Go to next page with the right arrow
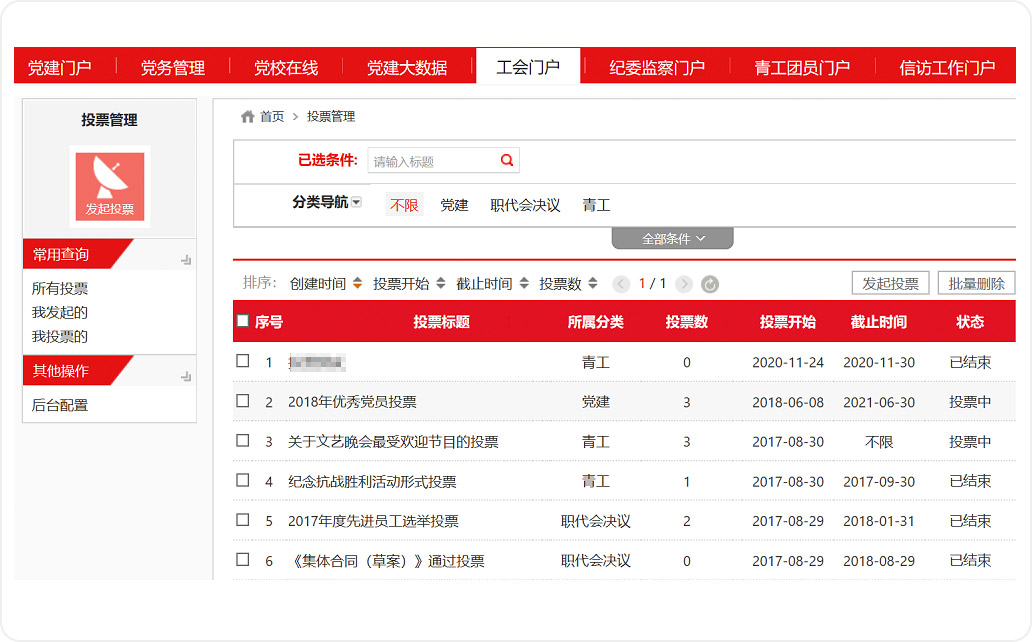The image size is (1032, 642). [x=684, y=284]
